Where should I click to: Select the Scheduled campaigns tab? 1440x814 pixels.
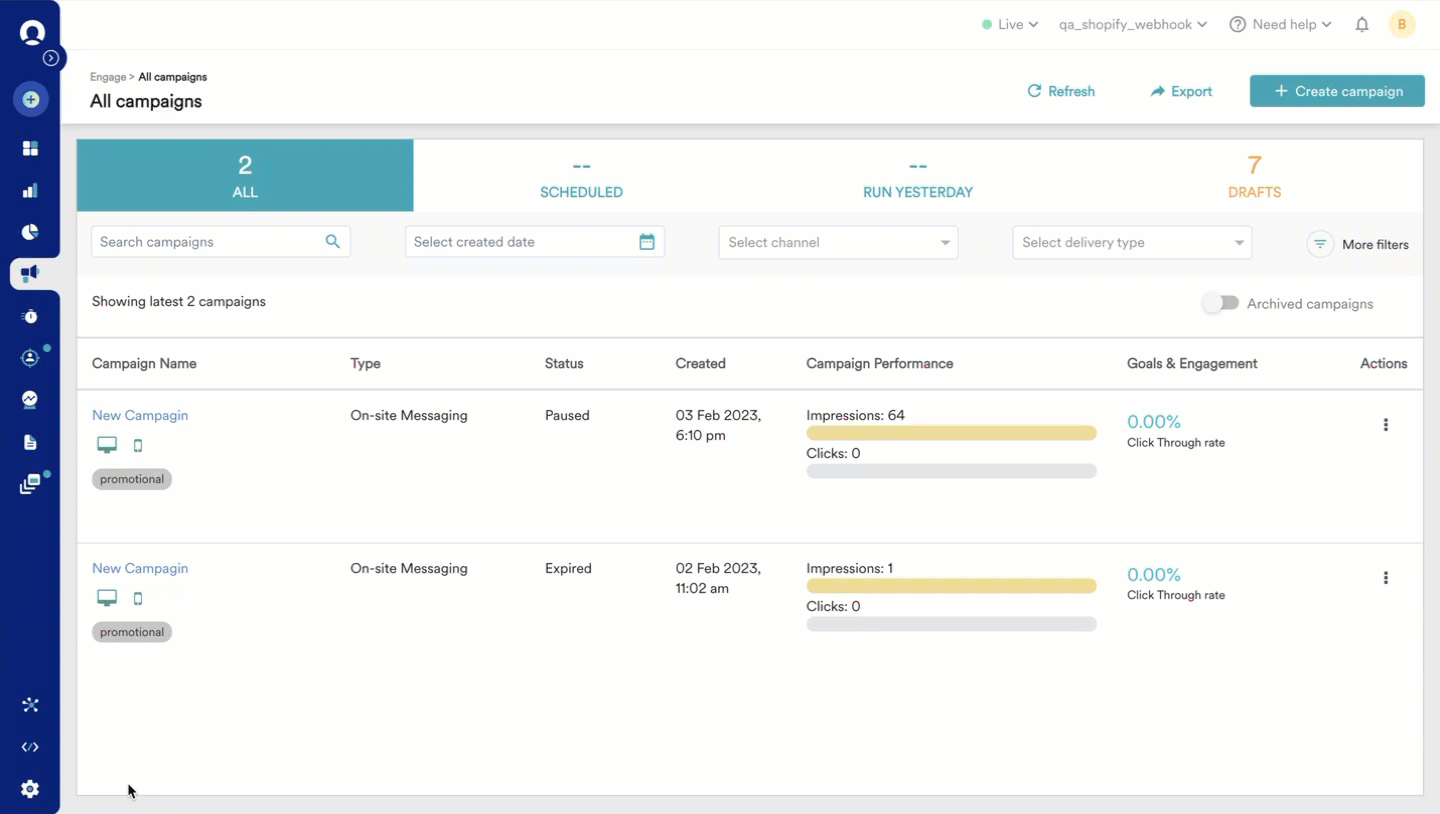tap(581, 175)
